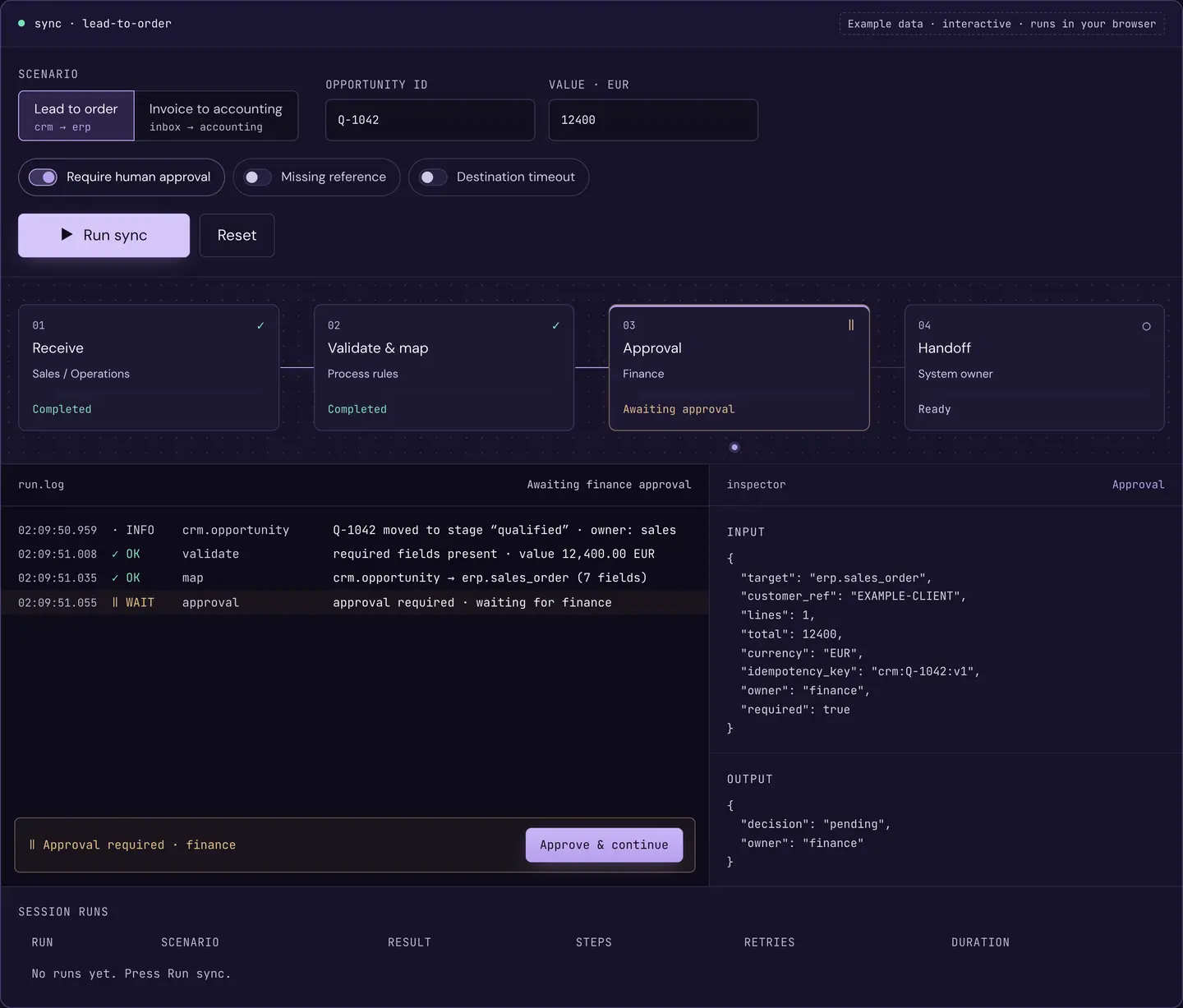Focus the Opportunity ID input field
Image resolution: width=1183 pixels, height=1008 pixels.
[x=430, y=120]
